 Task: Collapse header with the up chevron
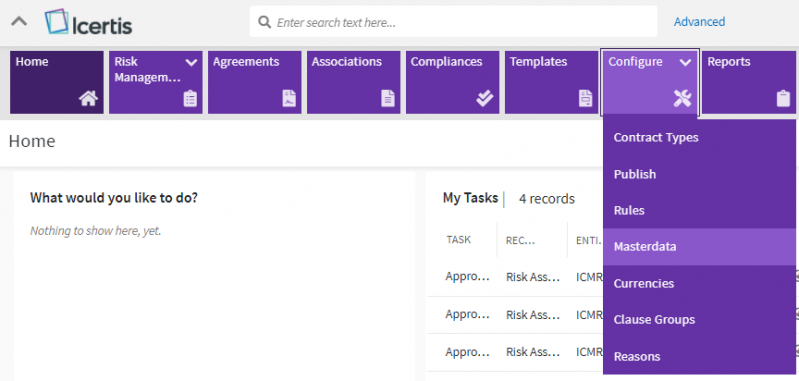pyautogui.click(x=19, y=22)
